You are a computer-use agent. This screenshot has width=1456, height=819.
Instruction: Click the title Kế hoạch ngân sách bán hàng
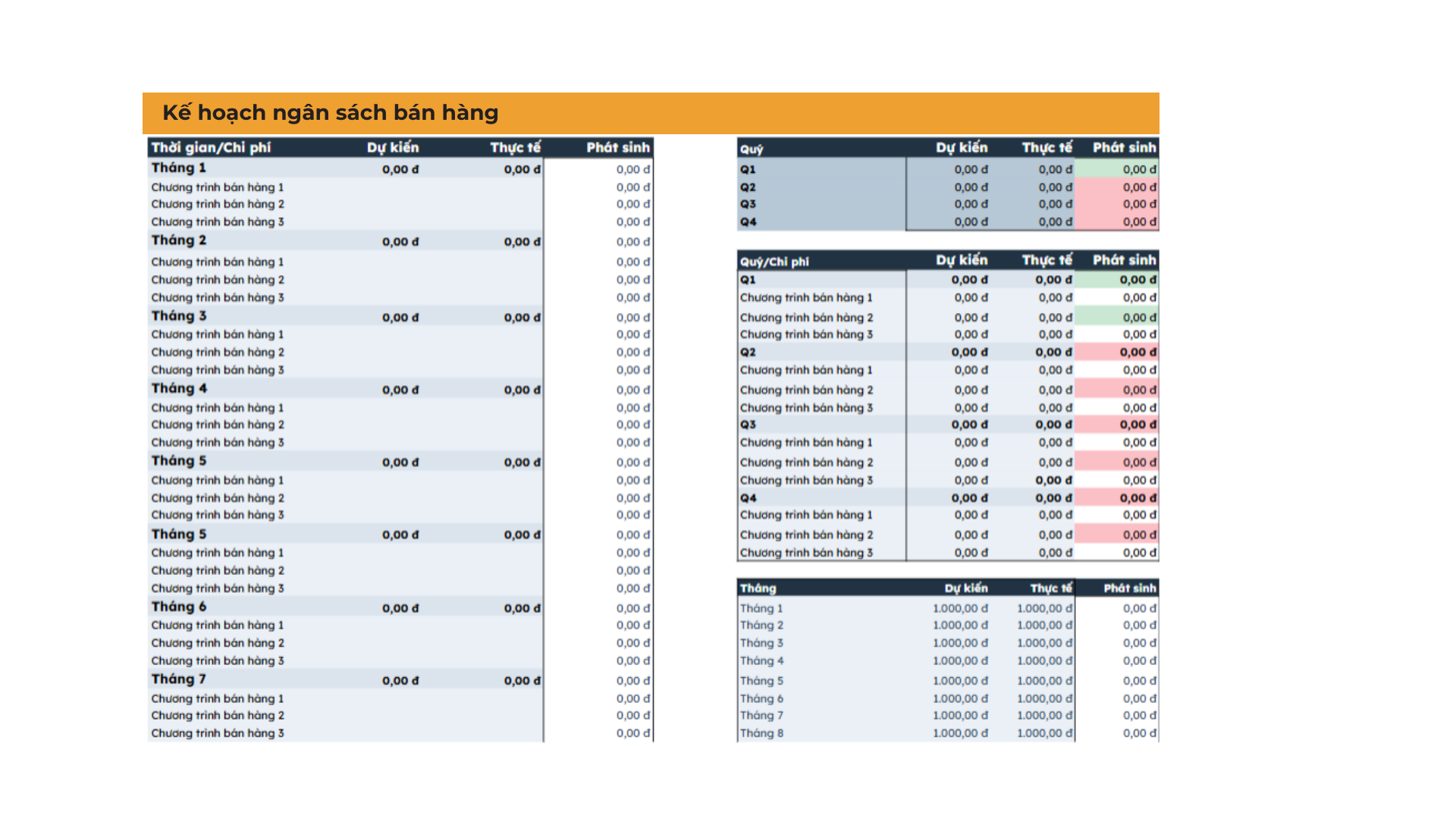pyautogui.click(x=330, y=113)
